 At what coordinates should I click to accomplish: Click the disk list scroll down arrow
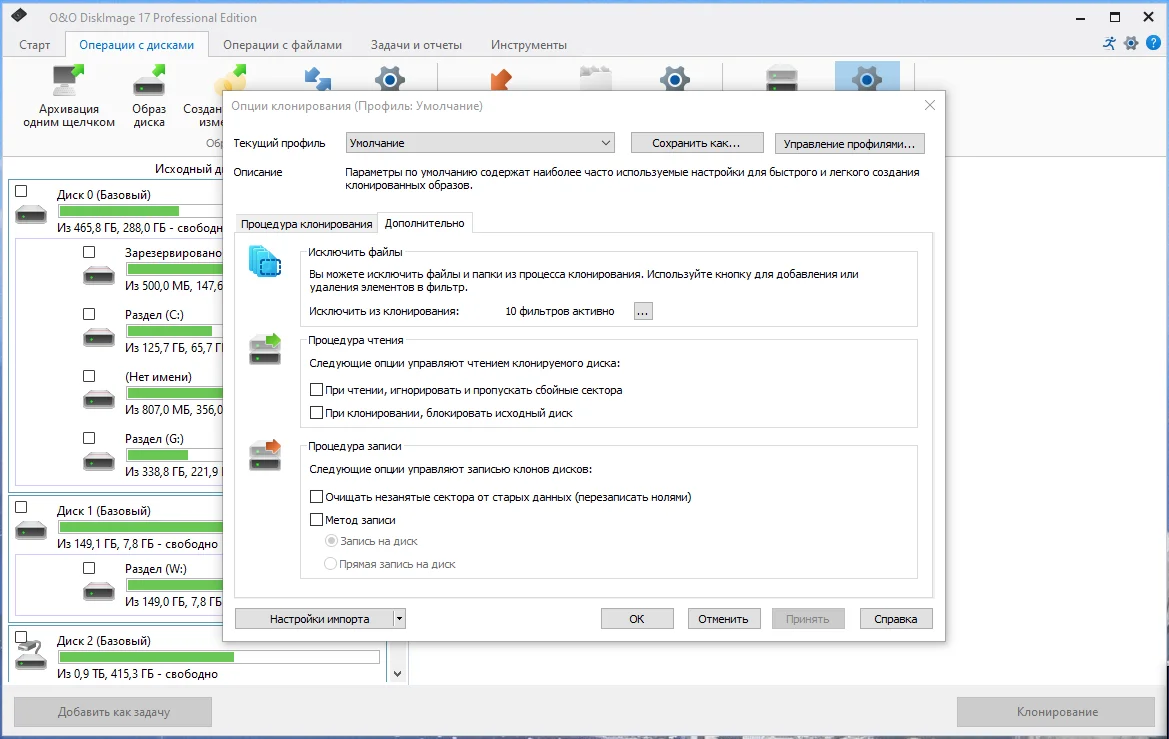[397, 673]
